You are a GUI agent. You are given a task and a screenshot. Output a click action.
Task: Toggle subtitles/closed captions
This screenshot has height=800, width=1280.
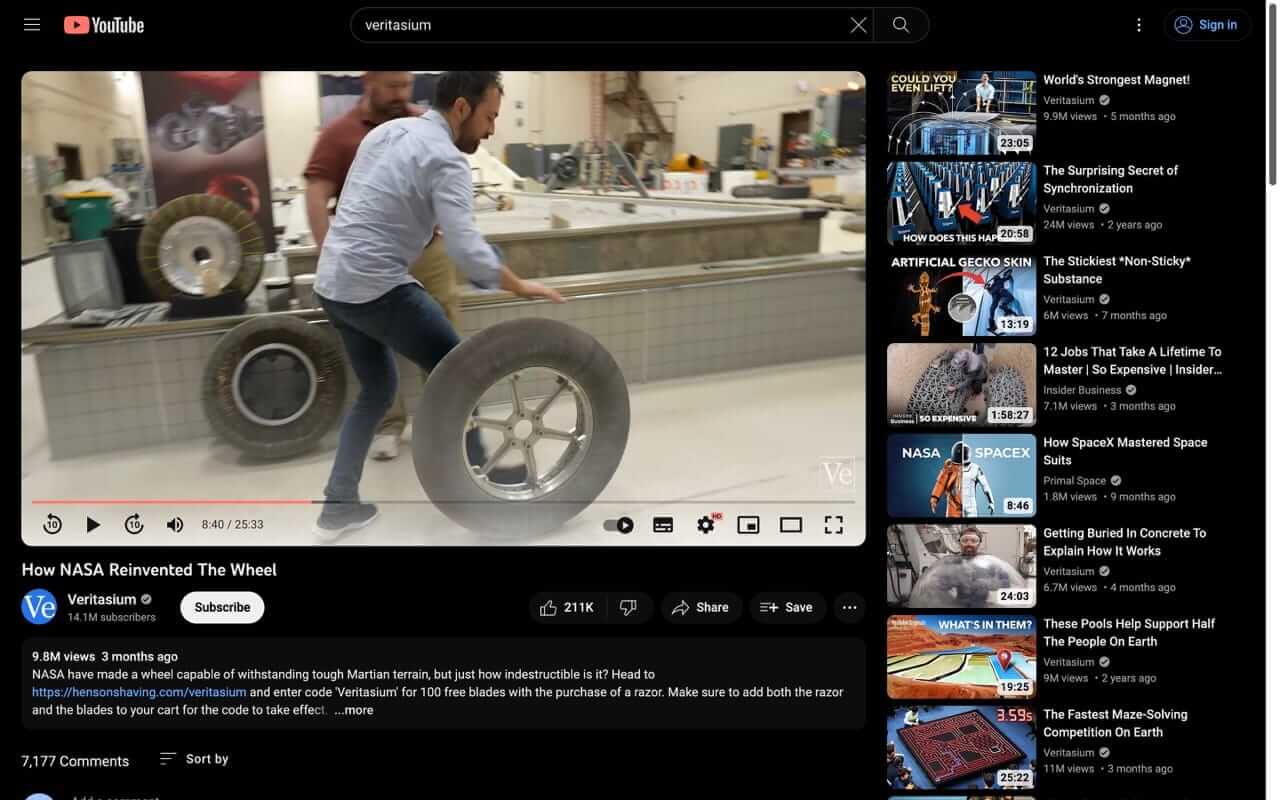click(663, 525)
